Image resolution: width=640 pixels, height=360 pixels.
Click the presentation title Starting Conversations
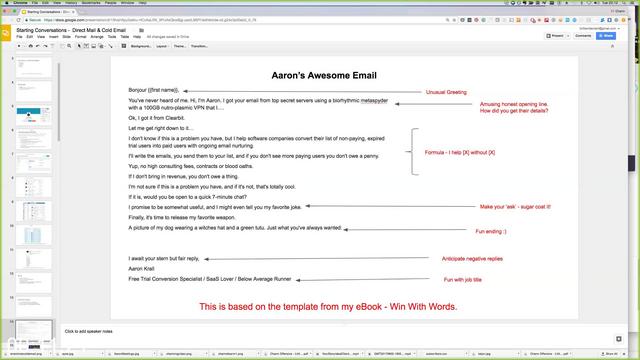[71, 30]
